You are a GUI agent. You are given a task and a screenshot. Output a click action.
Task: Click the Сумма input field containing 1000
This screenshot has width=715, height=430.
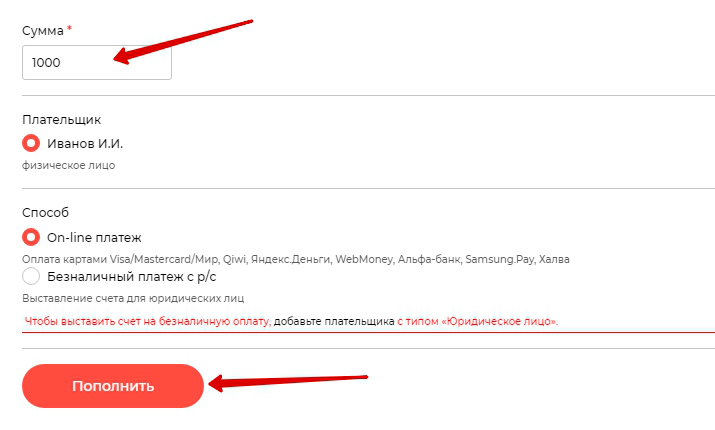click(x=96, y=62)
